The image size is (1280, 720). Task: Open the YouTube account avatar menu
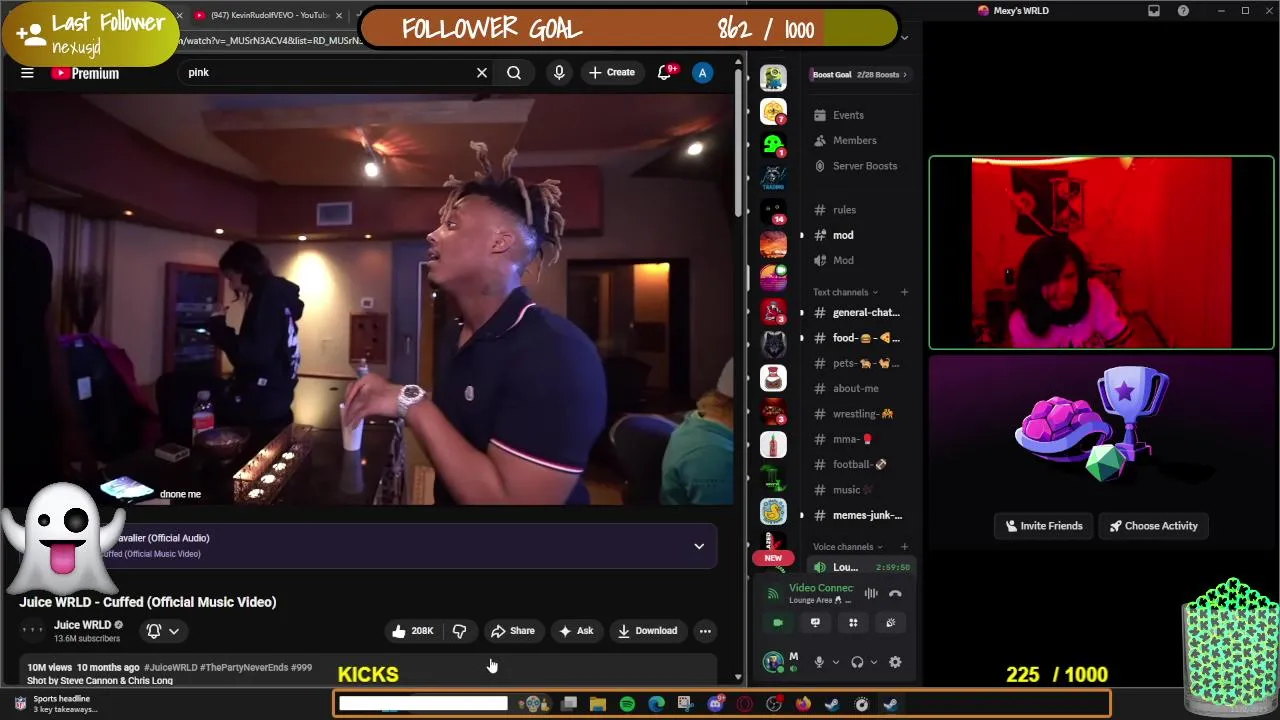pyautogui.click(x=703, y=73)
